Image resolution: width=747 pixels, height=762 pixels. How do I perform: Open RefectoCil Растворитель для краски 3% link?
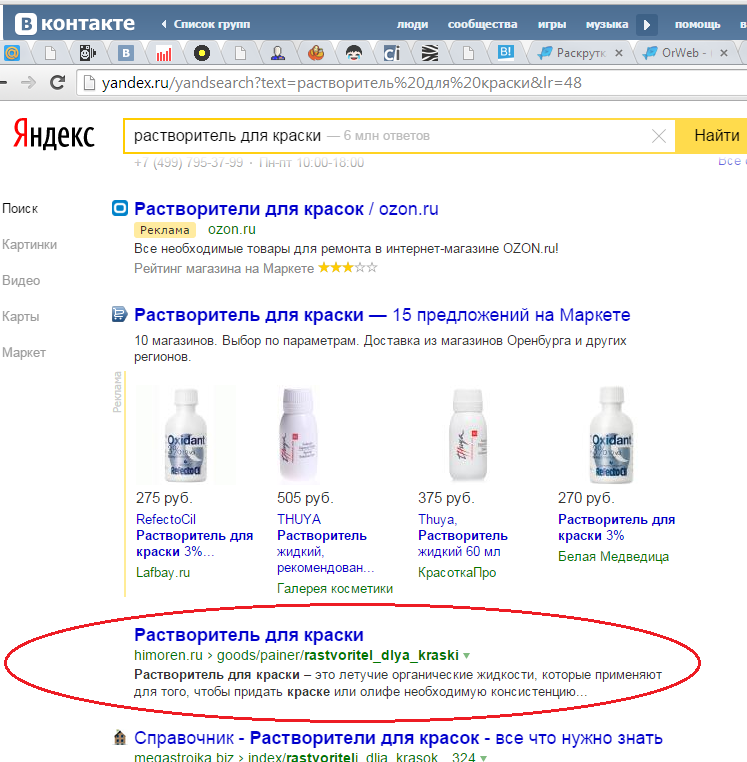(194, 536)
